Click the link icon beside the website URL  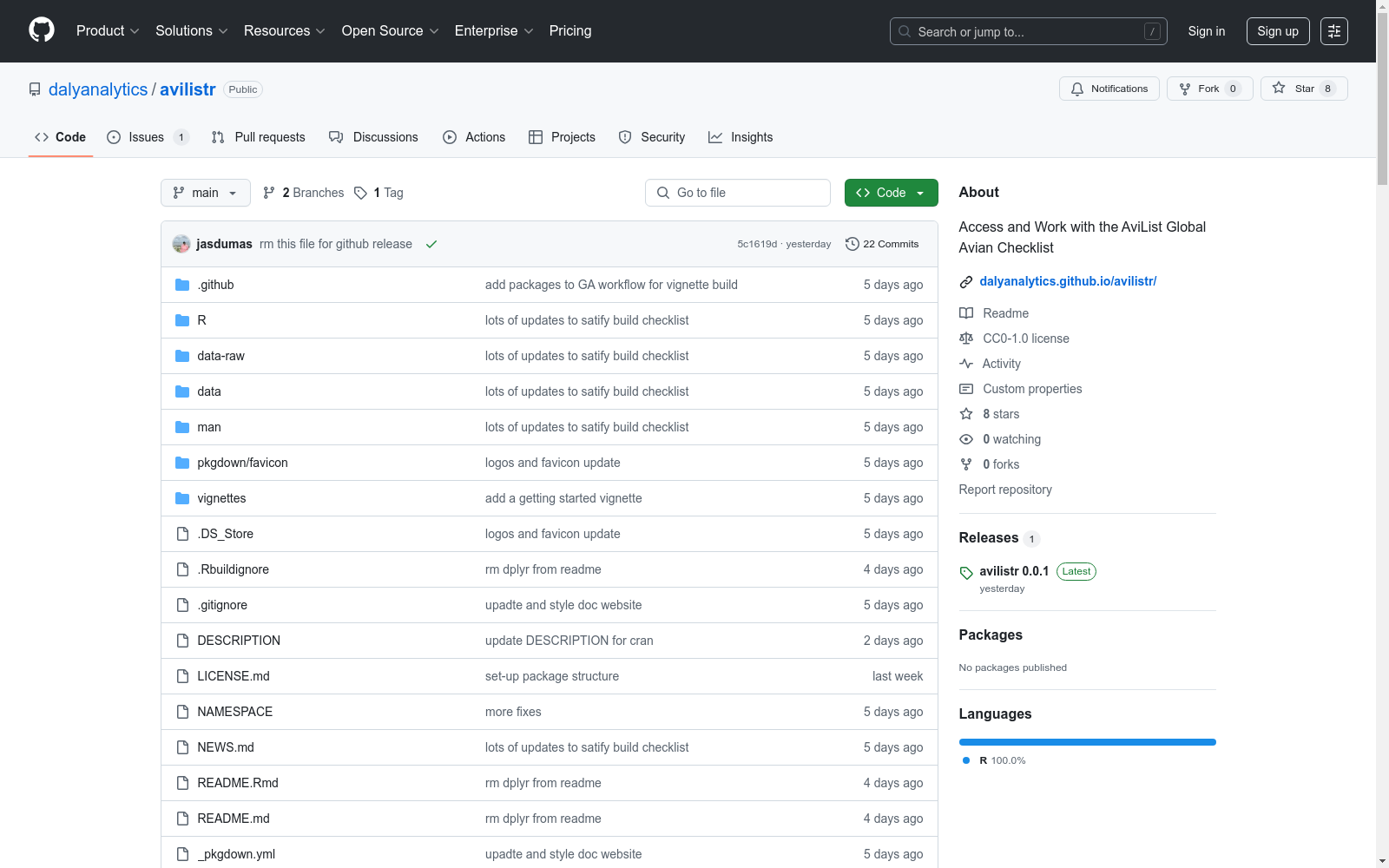966,281
